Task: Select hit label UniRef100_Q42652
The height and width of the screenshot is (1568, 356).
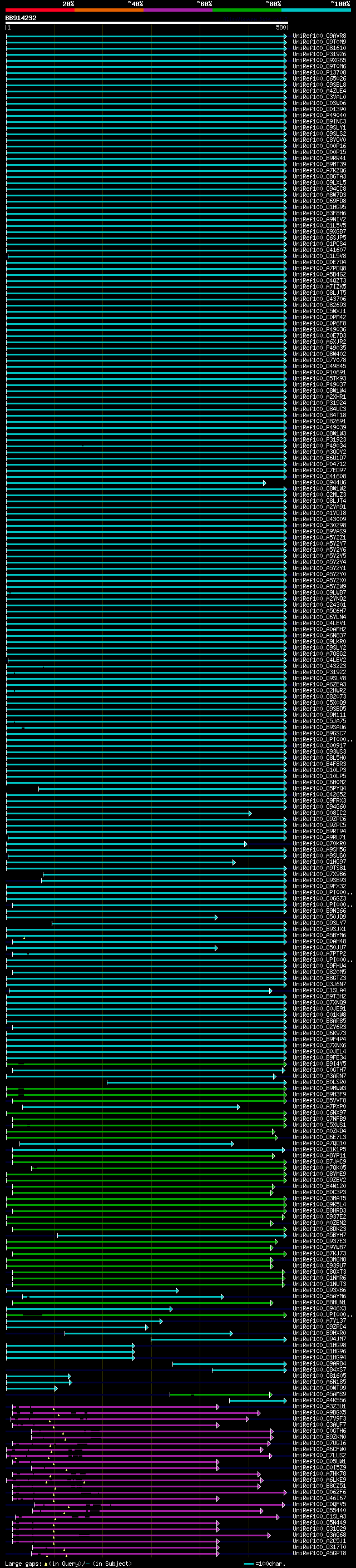Action: (319, 794)
